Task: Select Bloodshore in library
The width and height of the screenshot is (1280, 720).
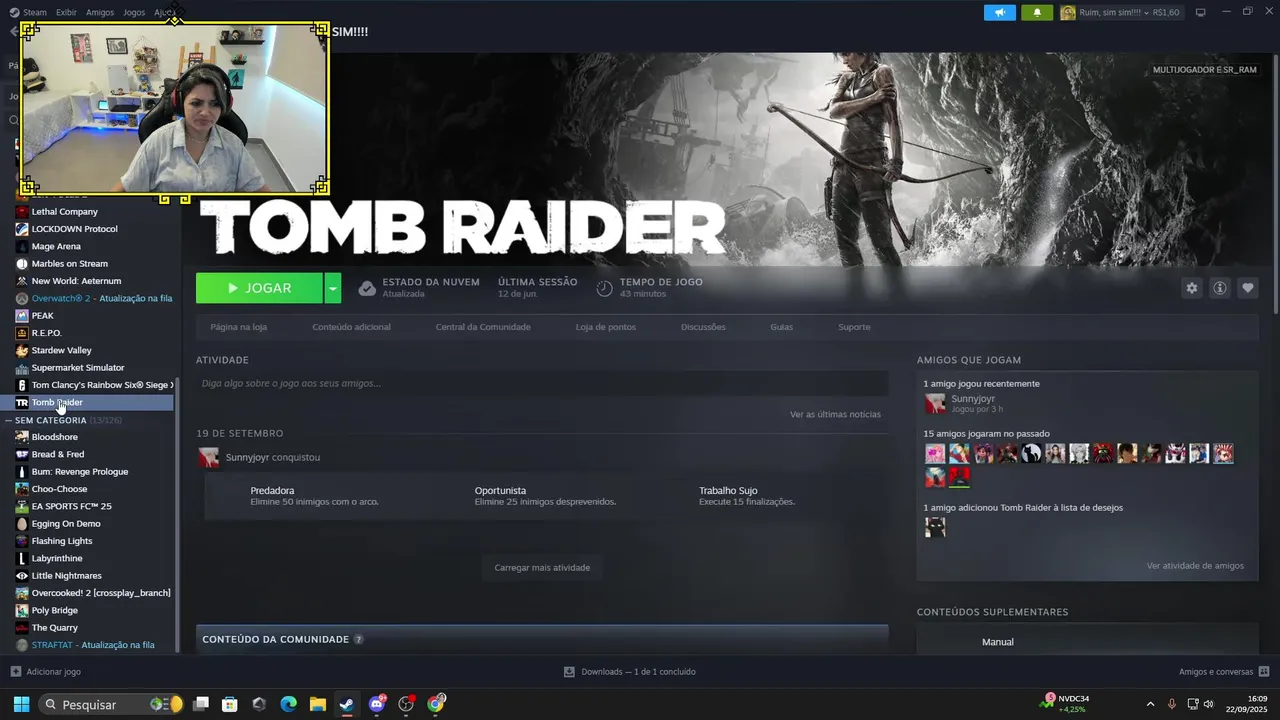Action: tap(54, 437)
